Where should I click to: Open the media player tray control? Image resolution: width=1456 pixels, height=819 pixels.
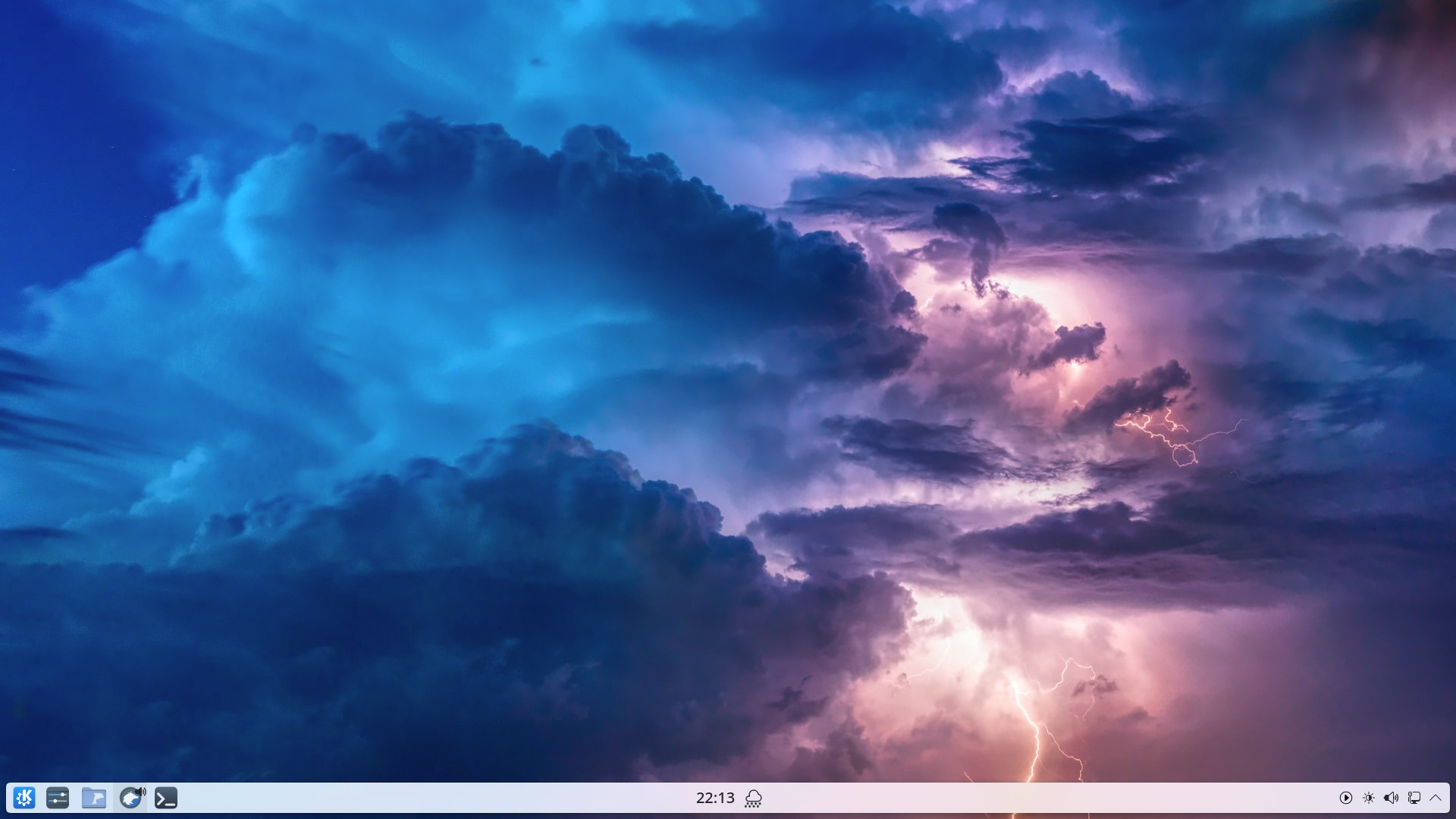(1345, 798)
